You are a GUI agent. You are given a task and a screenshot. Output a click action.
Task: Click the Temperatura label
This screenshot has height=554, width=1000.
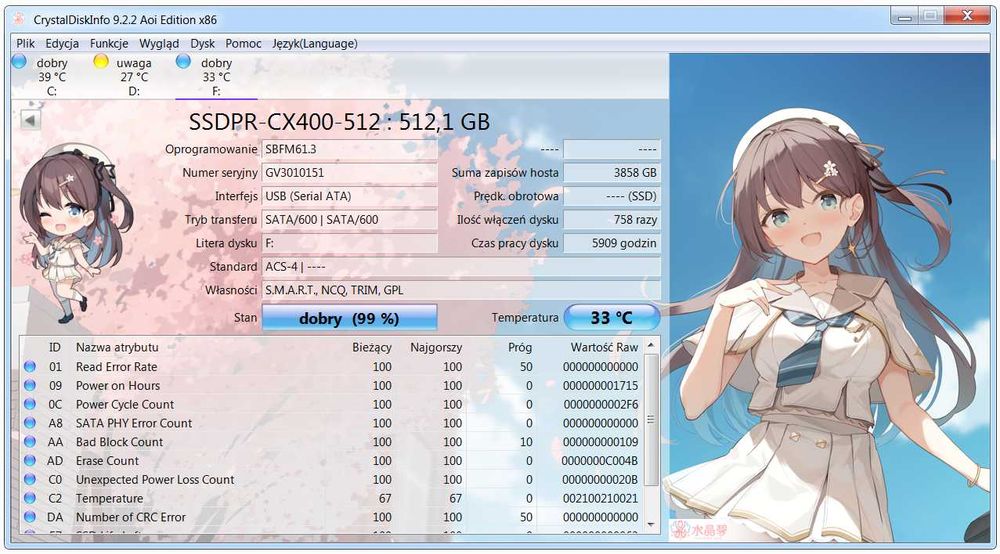pyautogui.click(x=525, y=317)
